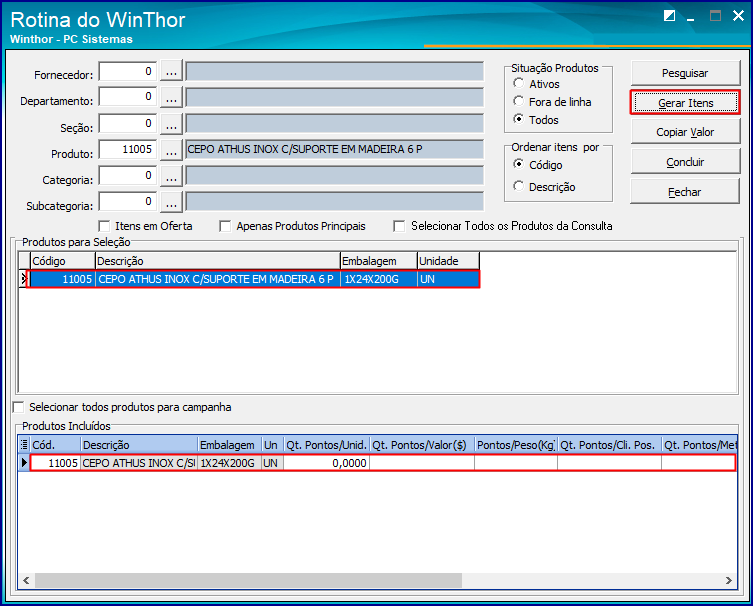The height and width of the screenshot is (606, 753).
Task: Click the 0,0000 points cell in included products
Action: (x=327, y=463)
